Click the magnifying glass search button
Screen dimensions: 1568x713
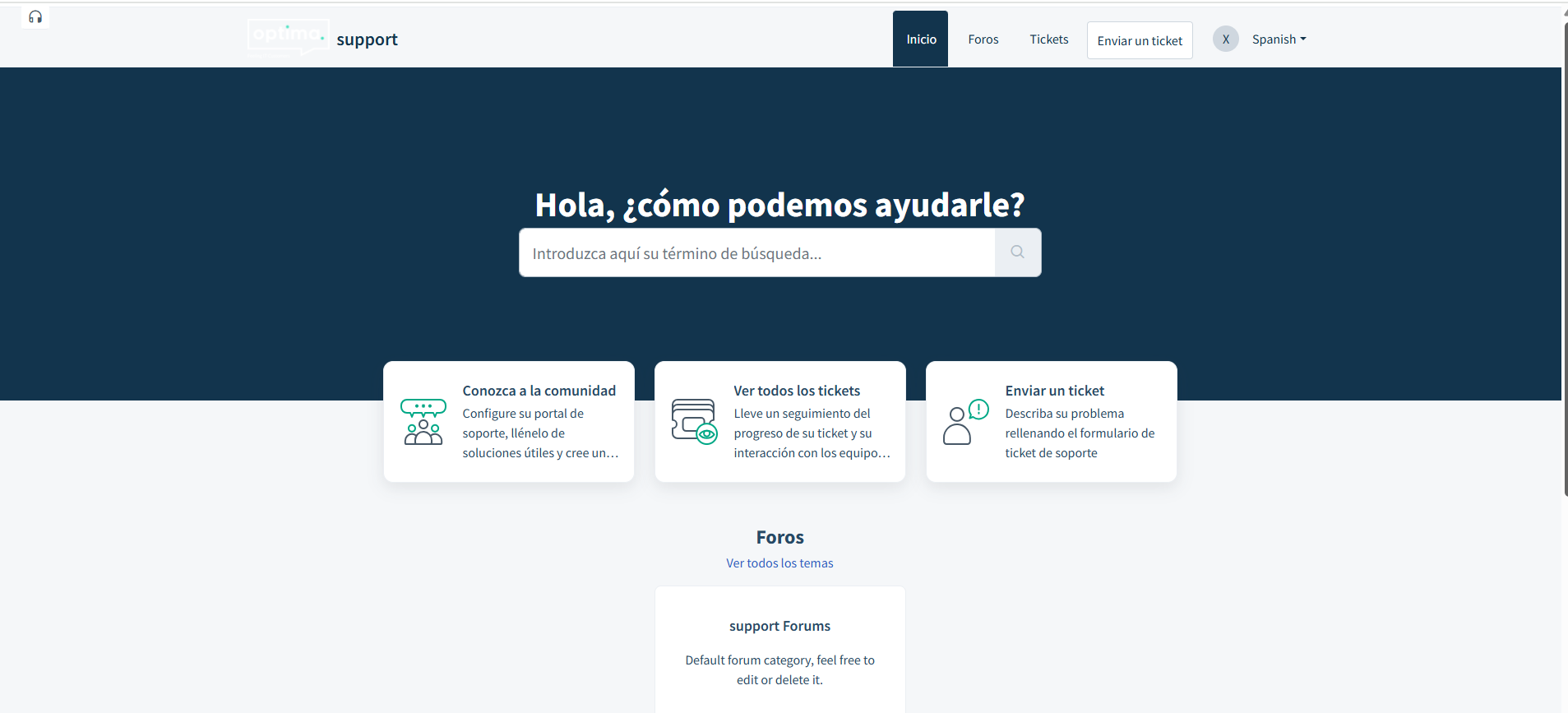[x=1017, y=252]
